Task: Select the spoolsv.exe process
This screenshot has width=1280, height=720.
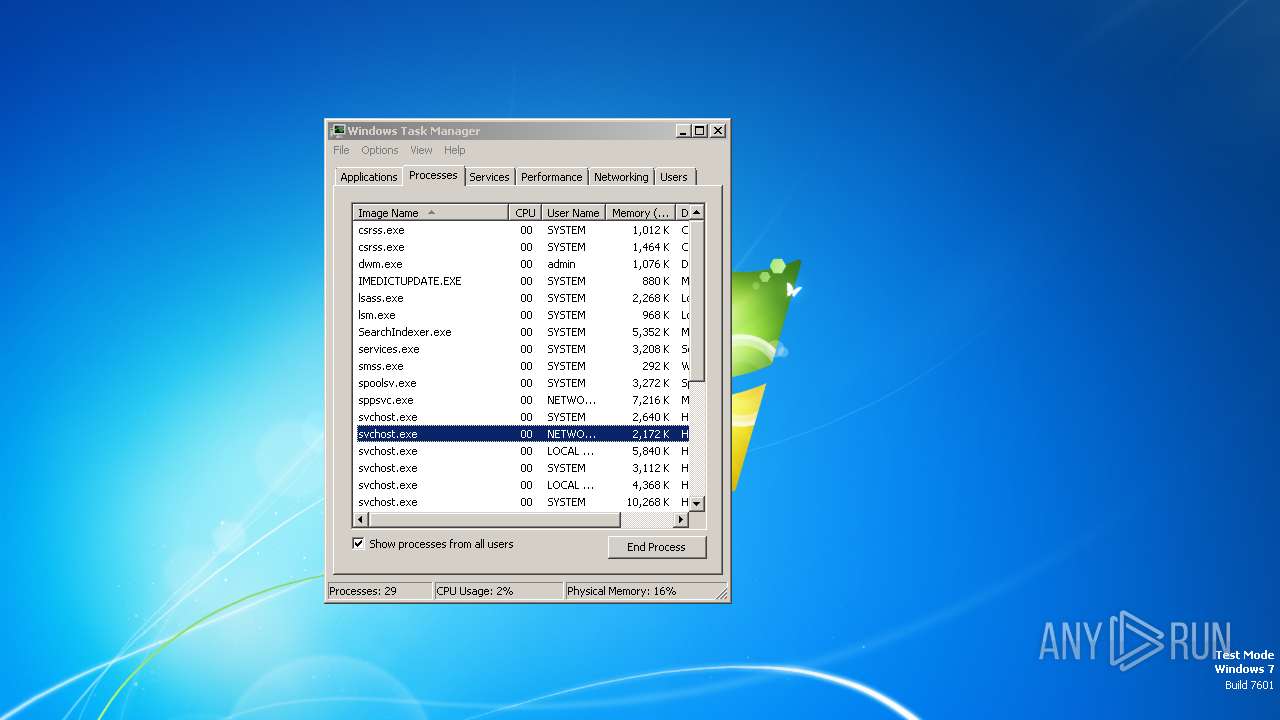Action: coord(522,383)
